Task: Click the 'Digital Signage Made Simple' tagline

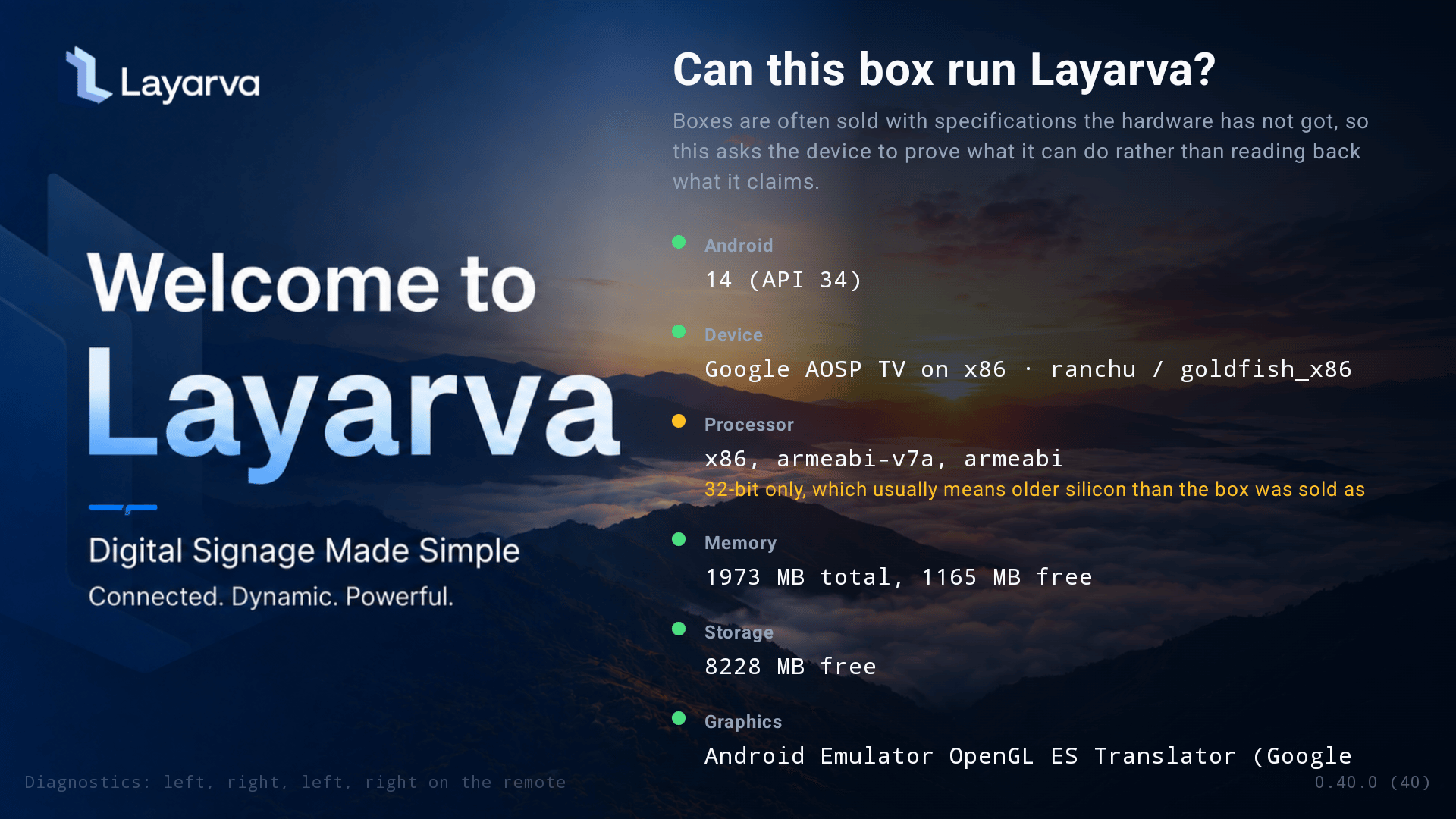Action: point(304,551)
